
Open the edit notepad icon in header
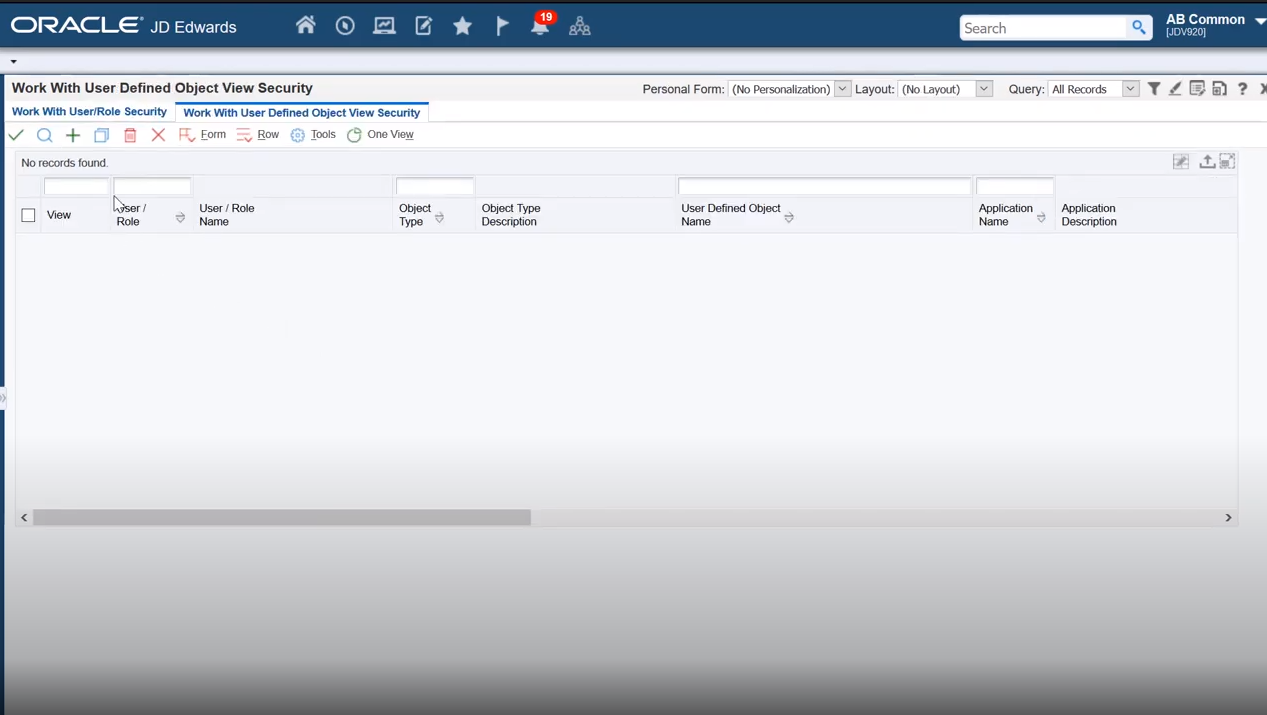pos(424,26)
